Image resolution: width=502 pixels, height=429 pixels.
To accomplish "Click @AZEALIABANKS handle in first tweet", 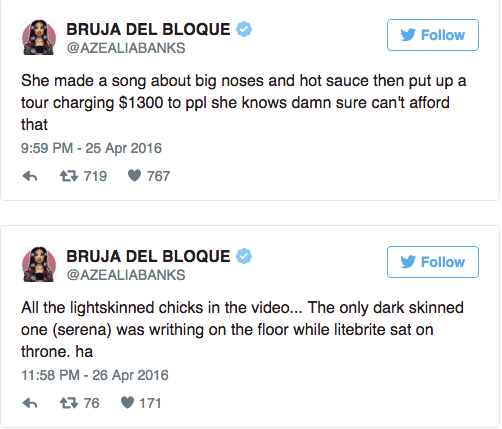I will (x=126, y=48).
